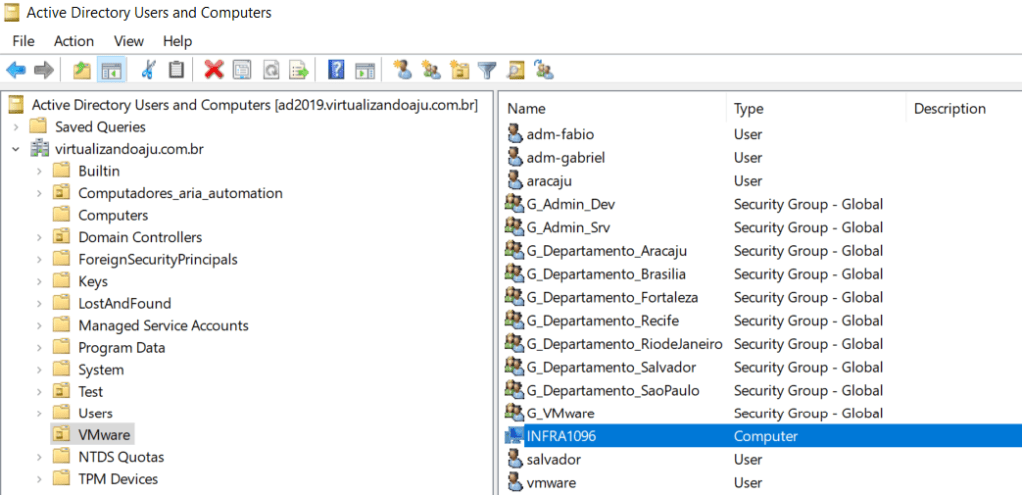The height and width of the screenshot is (495, 1022).
Task: Click the Back arrow in toolbar
Action: (16, 70)
